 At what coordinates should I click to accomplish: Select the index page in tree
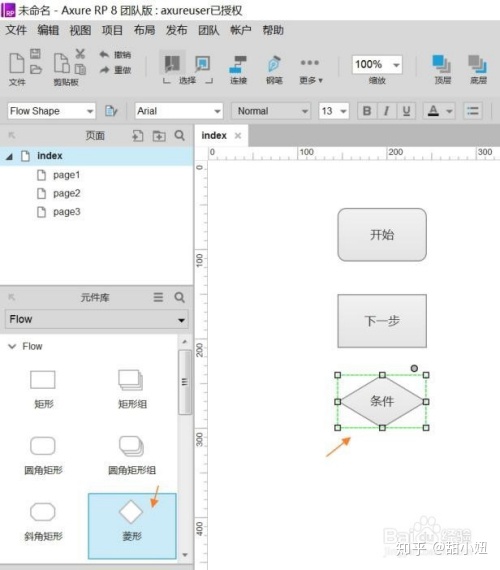click(96, 156)
